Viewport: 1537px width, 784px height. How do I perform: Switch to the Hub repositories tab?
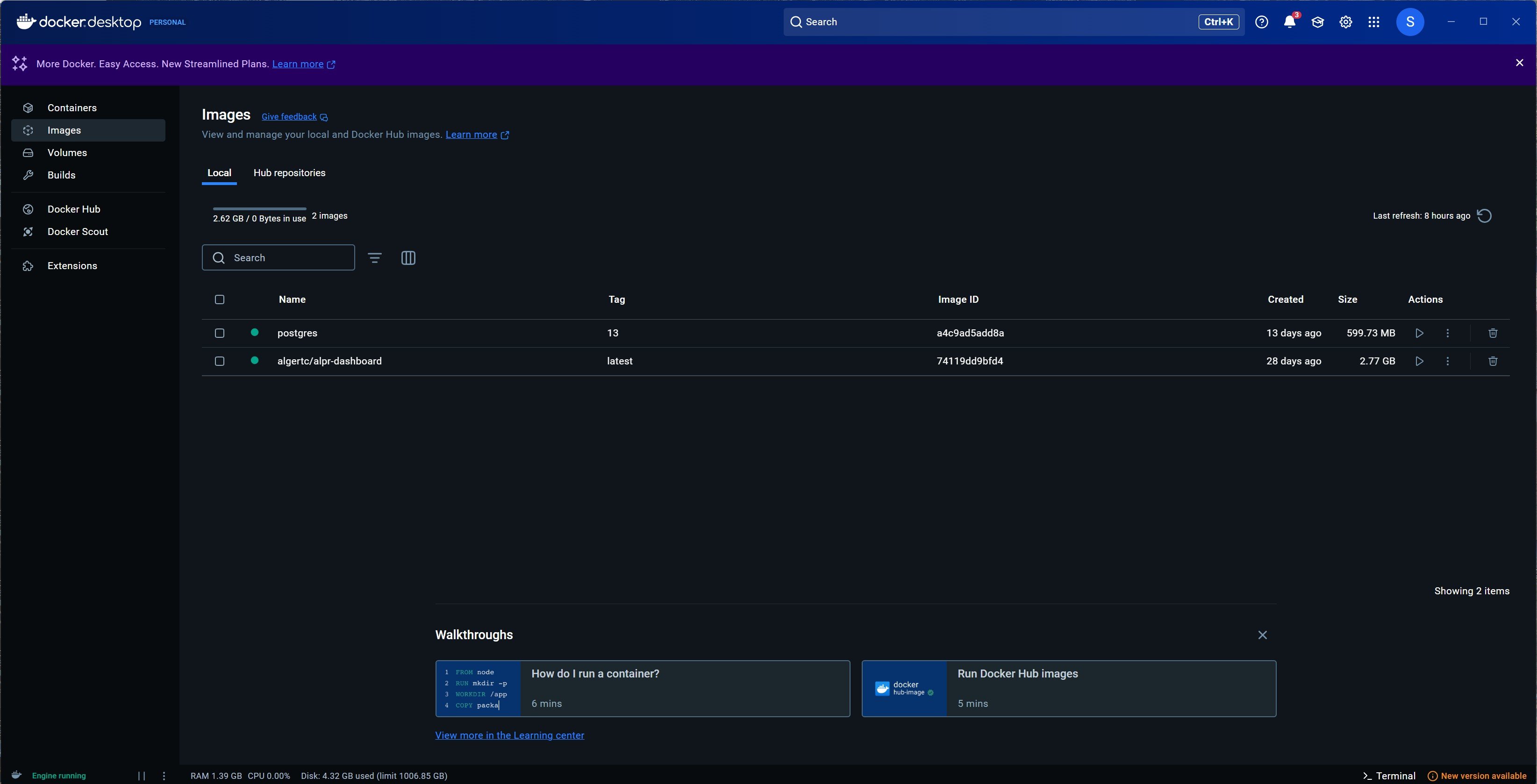tap(289, 173)
